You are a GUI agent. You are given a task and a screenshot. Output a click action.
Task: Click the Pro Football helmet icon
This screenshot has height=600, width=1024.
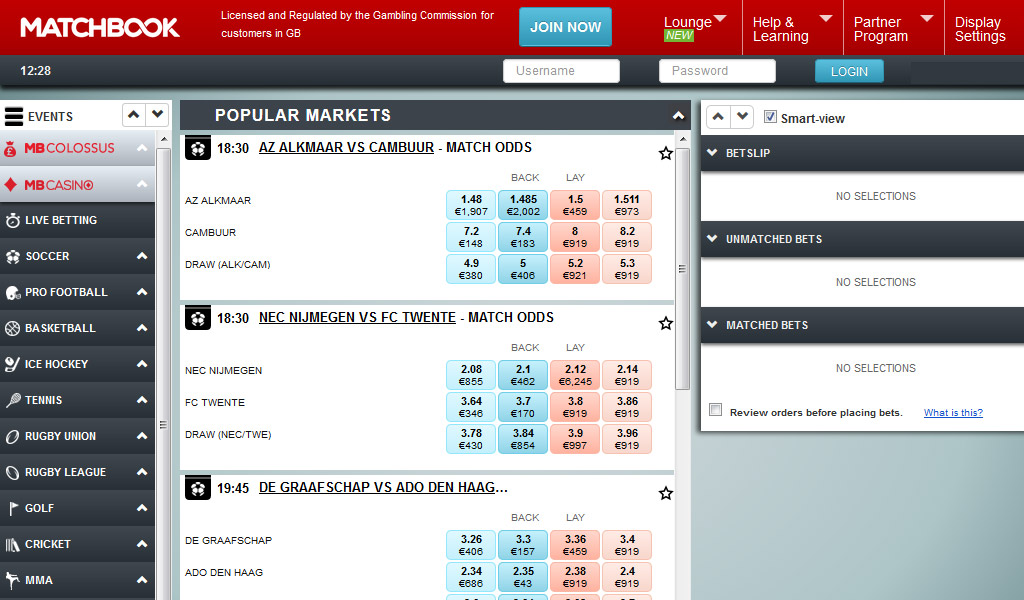pos(12,292)
